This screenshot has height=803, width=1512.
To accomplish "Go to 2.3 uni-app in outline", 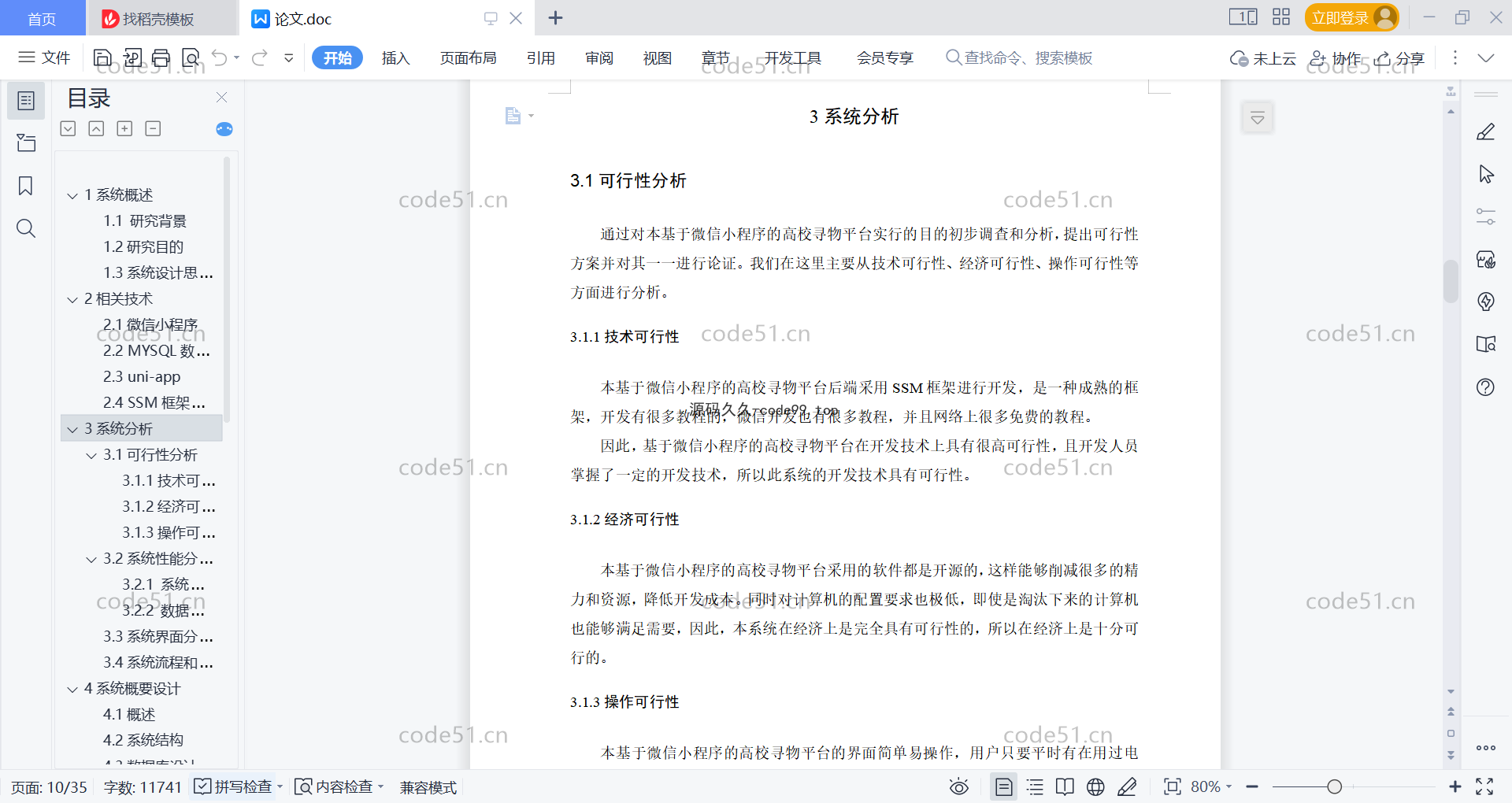I will [142, 377].
